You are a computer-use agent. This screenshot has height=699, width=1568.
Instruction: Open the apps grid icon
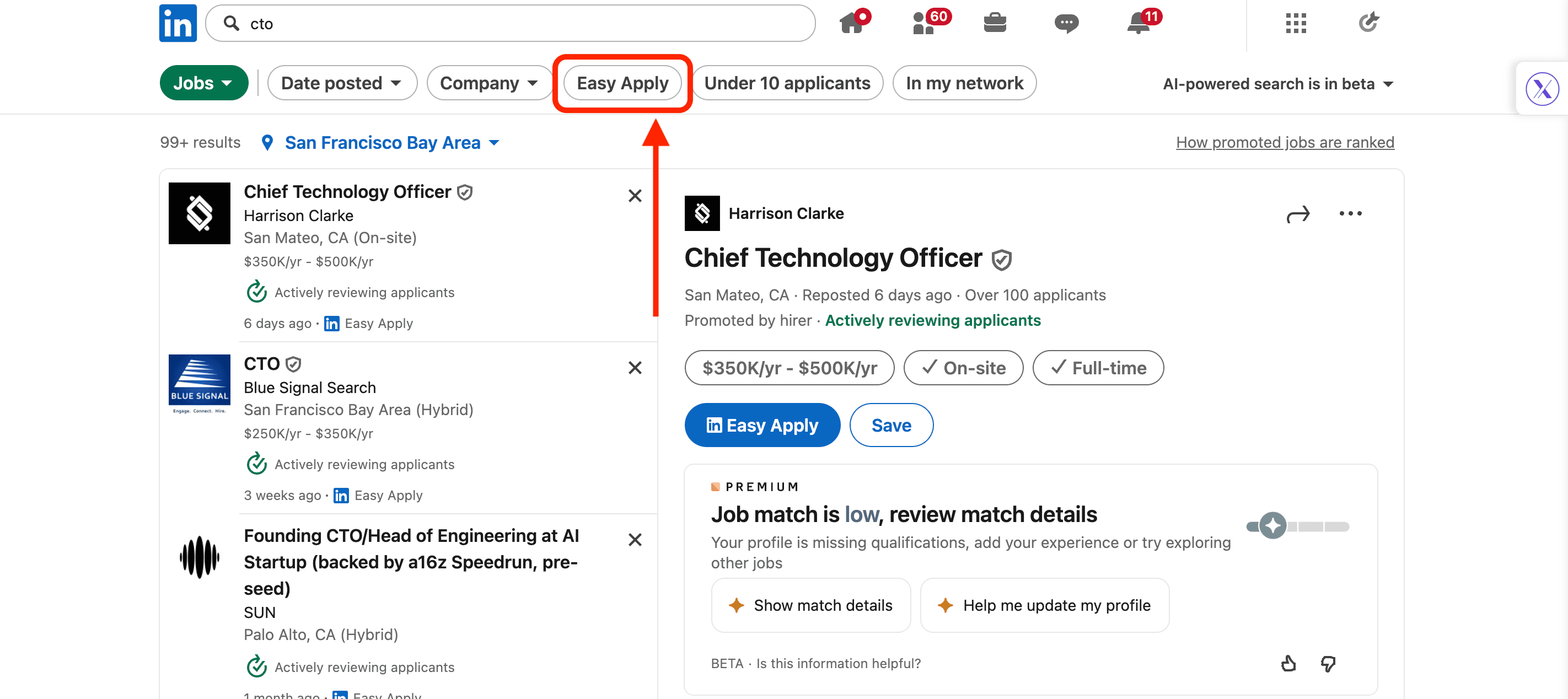pyautogui.click(x=1296, y=23)
